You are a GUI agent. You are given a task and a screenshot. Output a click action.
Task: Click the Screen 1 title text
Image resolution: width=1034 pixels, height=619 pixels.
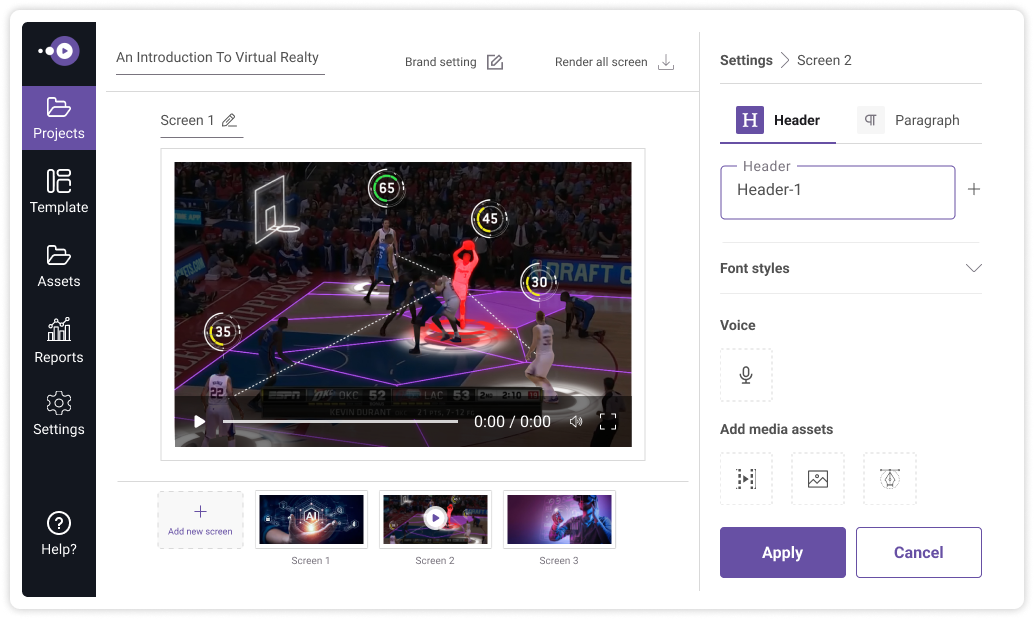point(187,120)
